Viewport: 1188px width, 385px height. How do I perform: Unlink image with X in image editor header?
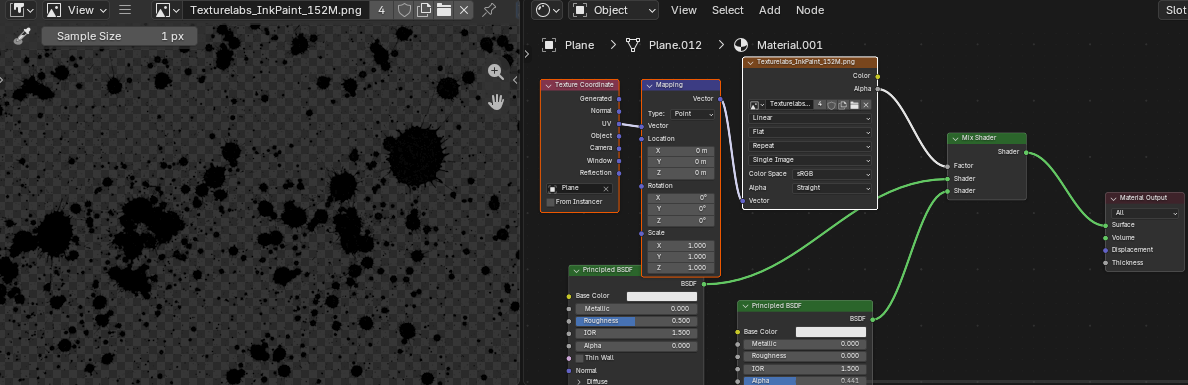coord(464,10)
